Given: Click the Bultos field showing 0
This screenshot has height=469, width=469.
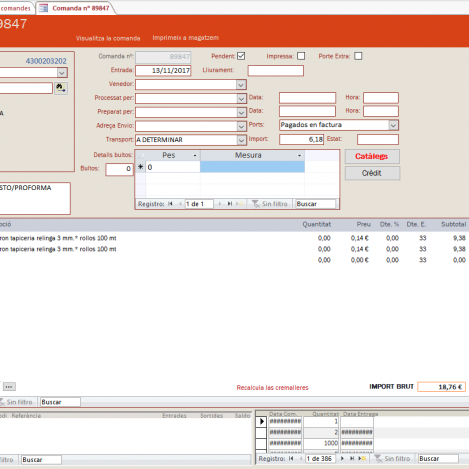Looking at the screenshot, I should click(x=119, y=169).
